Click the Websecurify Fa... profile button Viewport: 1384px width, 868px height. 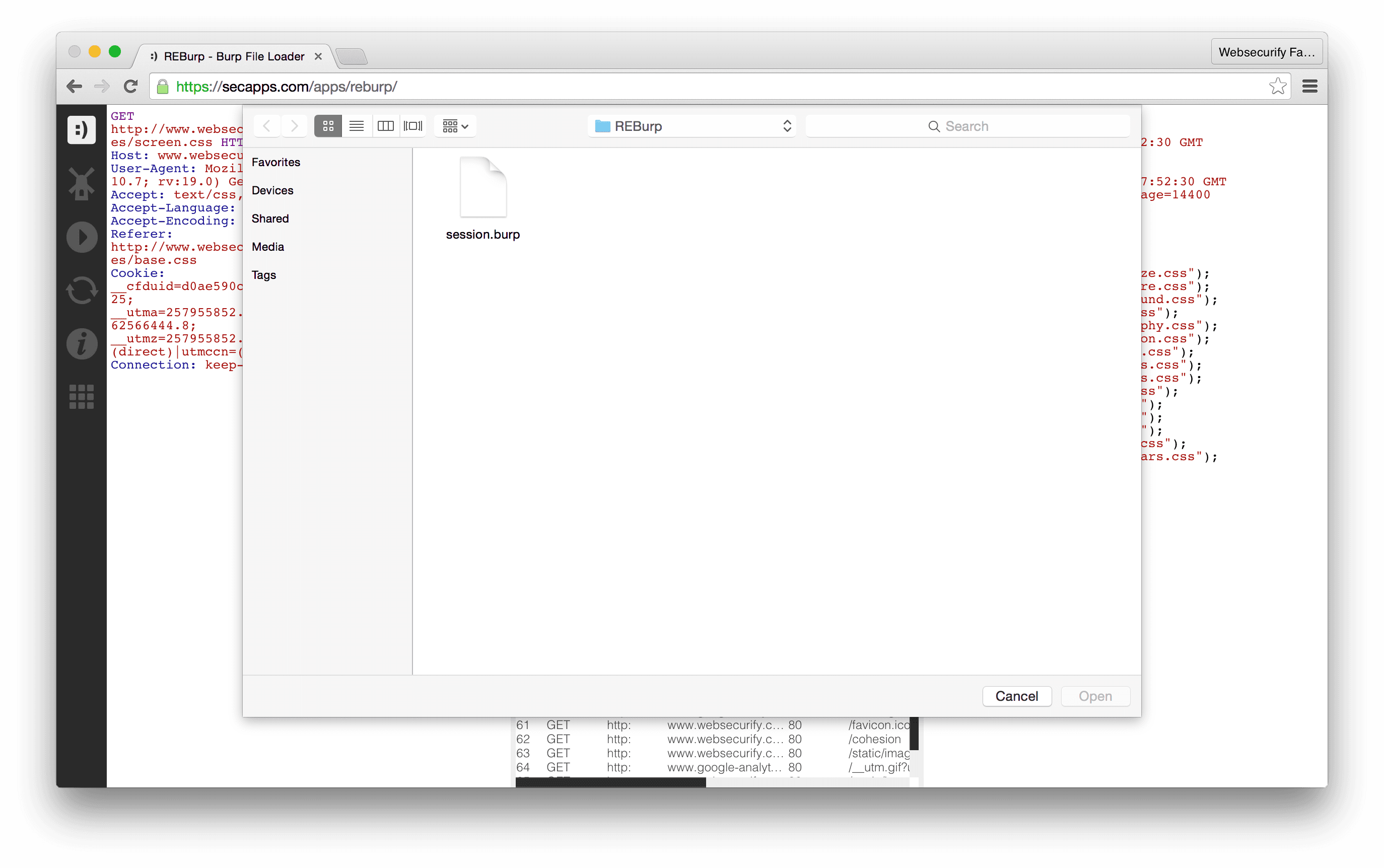point(1266,52)
